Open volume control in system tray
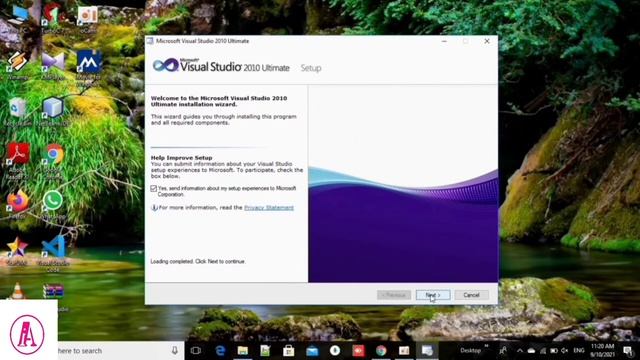The height and width of the screenshot is (360, 640). pyautogui.click(x=564, y=351)
